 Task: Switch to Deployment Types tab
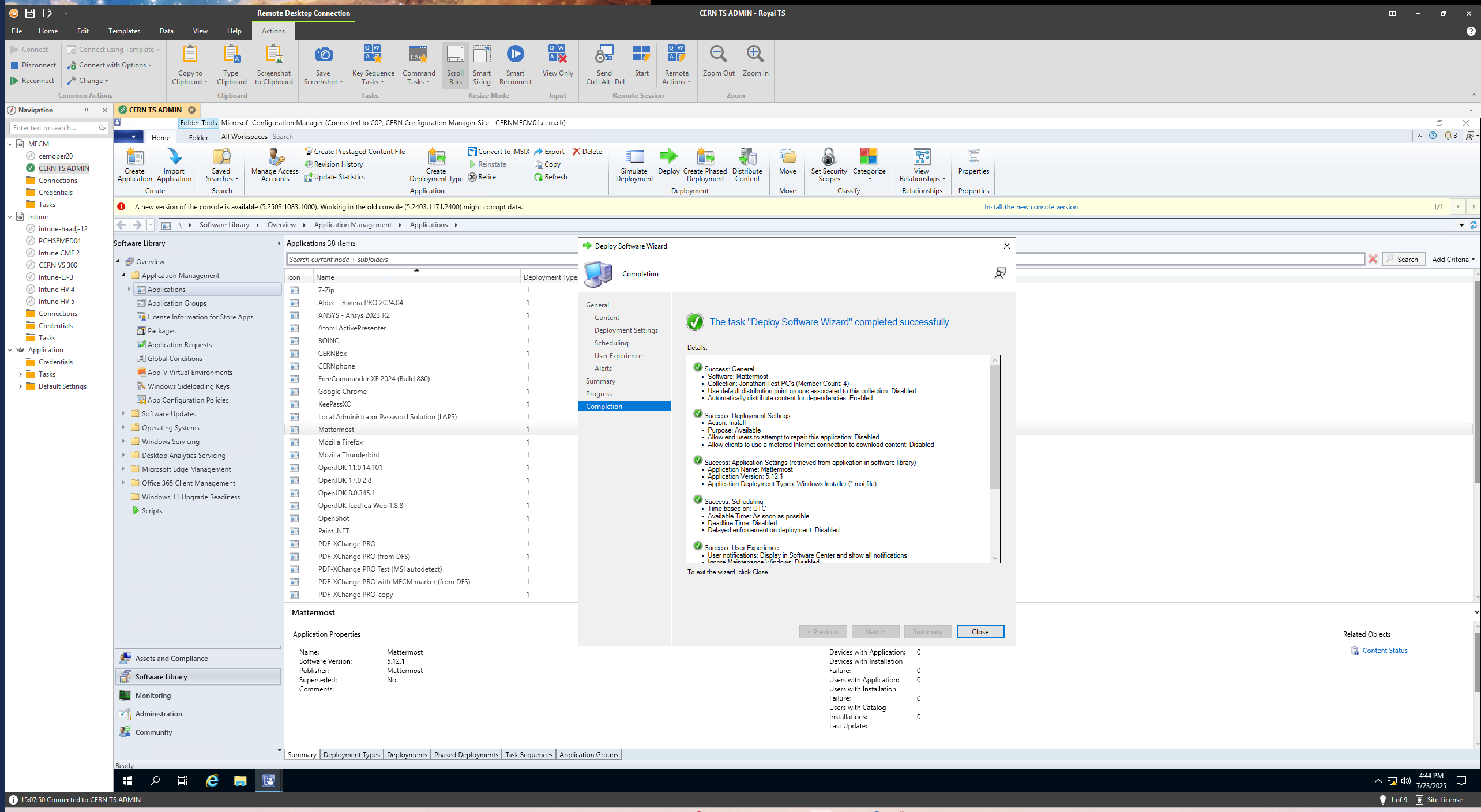351,755
